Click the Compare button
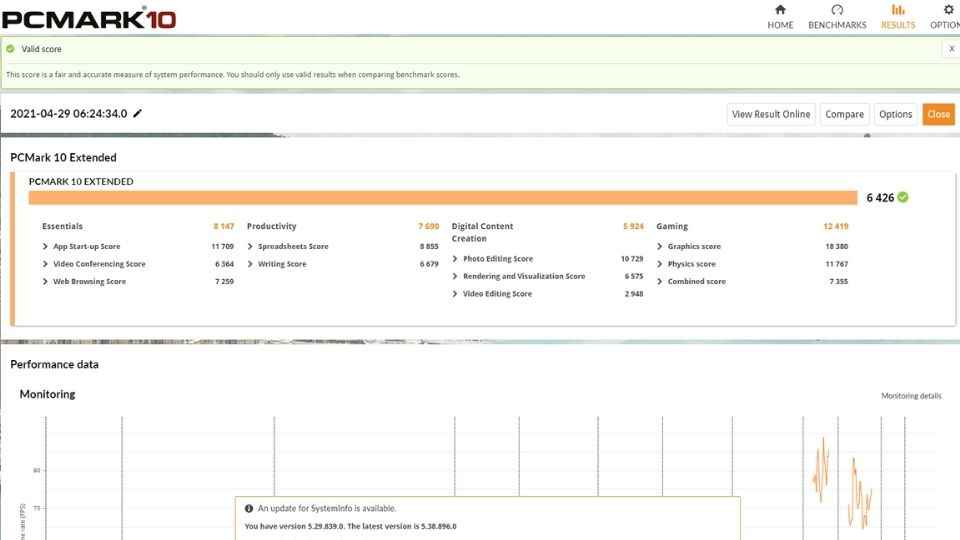Screen dimensions: 960x540 (844, 114)
